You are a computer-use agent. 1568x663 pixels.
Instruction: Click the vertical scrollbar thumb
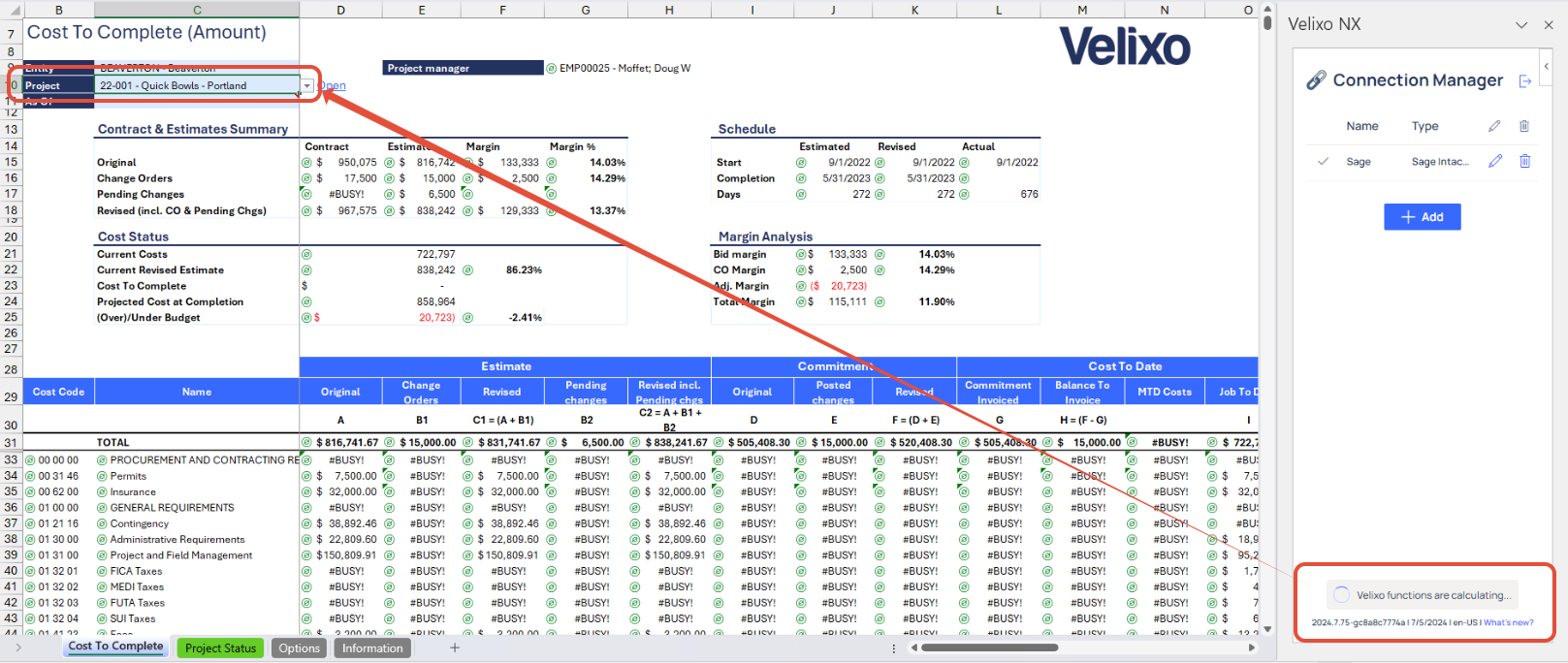tap(1267, 23)
